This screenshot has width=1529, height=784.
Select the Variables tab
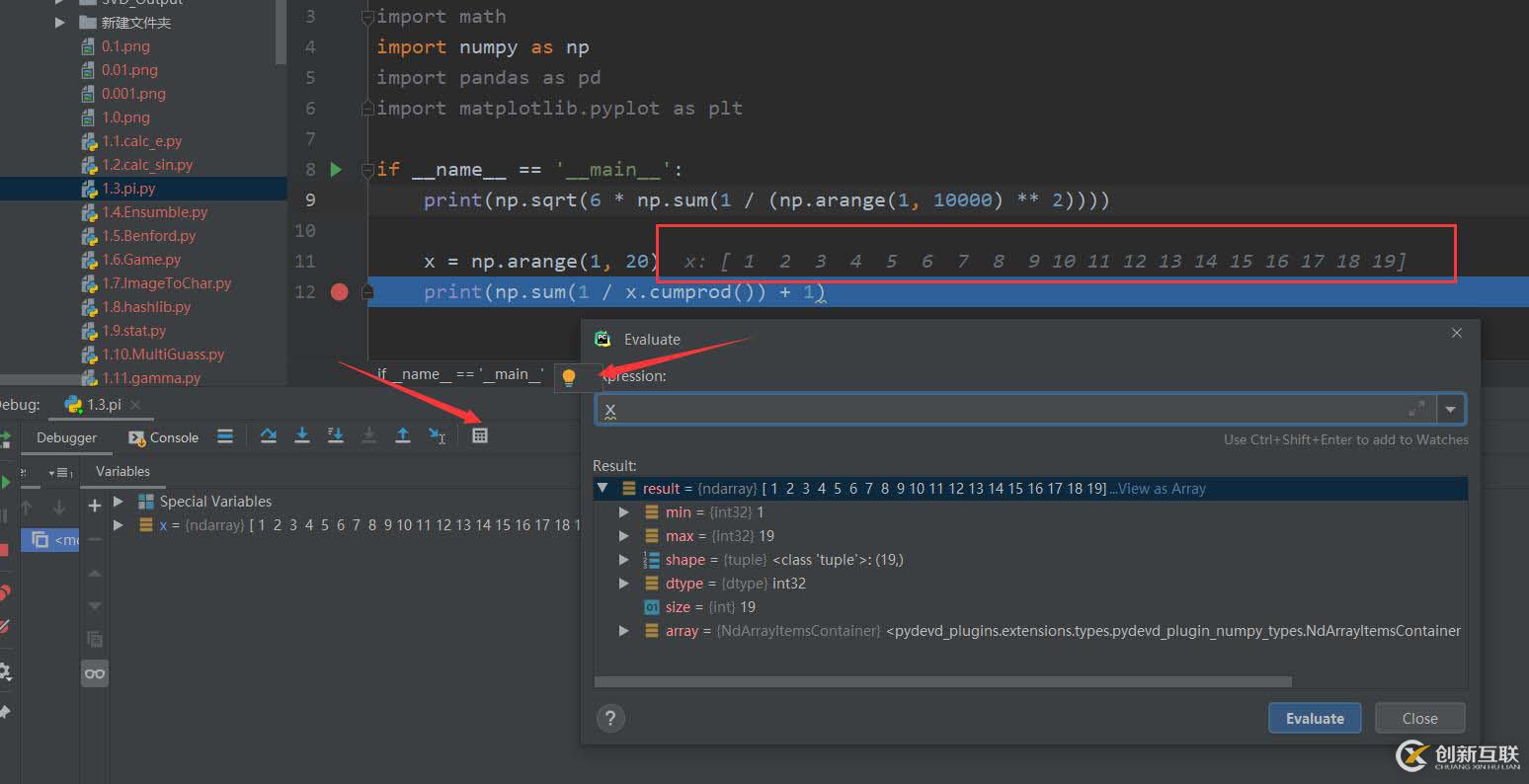pos(122,471)
